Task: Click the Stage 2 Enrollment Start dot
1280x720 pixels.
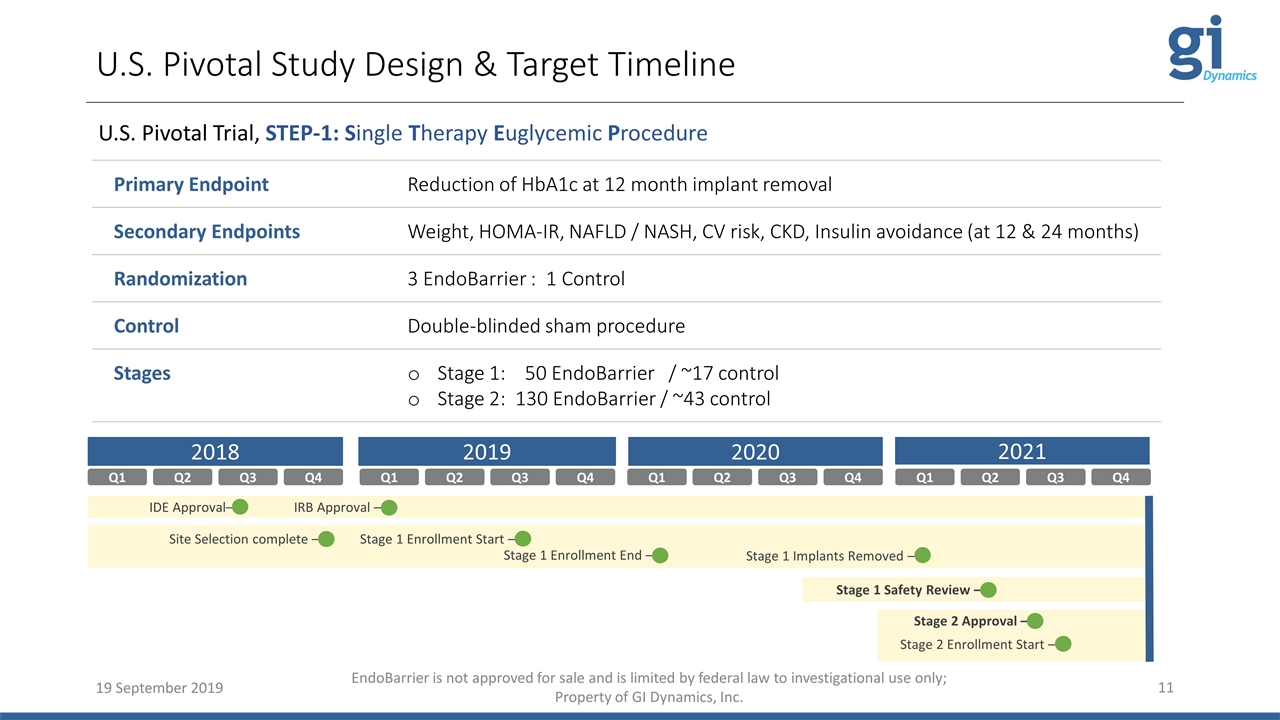Action: click(x=1063, y=645)
